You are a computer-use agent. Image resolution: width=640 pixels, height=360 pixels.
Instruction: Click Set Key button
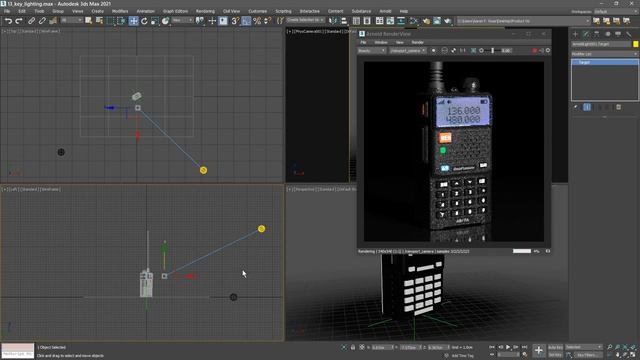coord(556,355)
